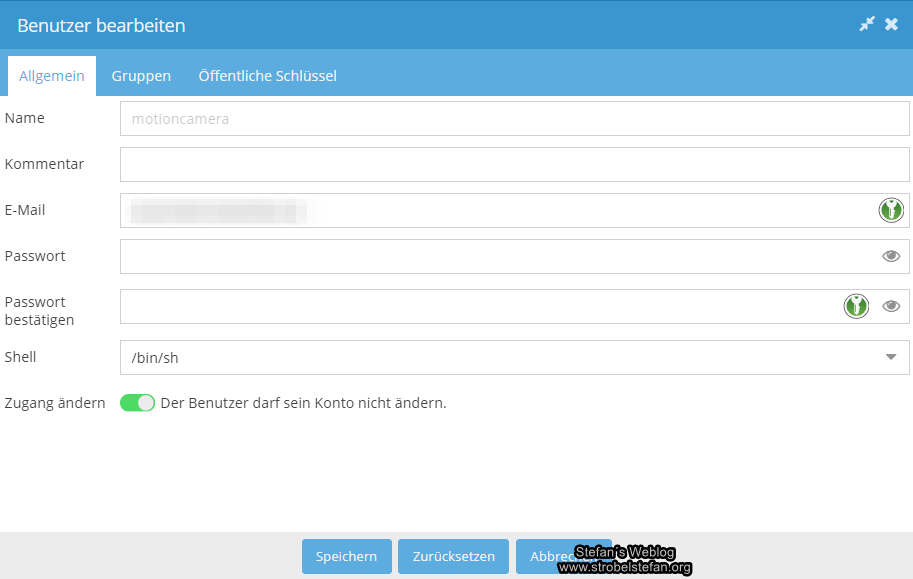This screenshot has height=579, width=913.
Task: Collapse the Benutzer bearbeiten dialog
Action: click(867, 24)
